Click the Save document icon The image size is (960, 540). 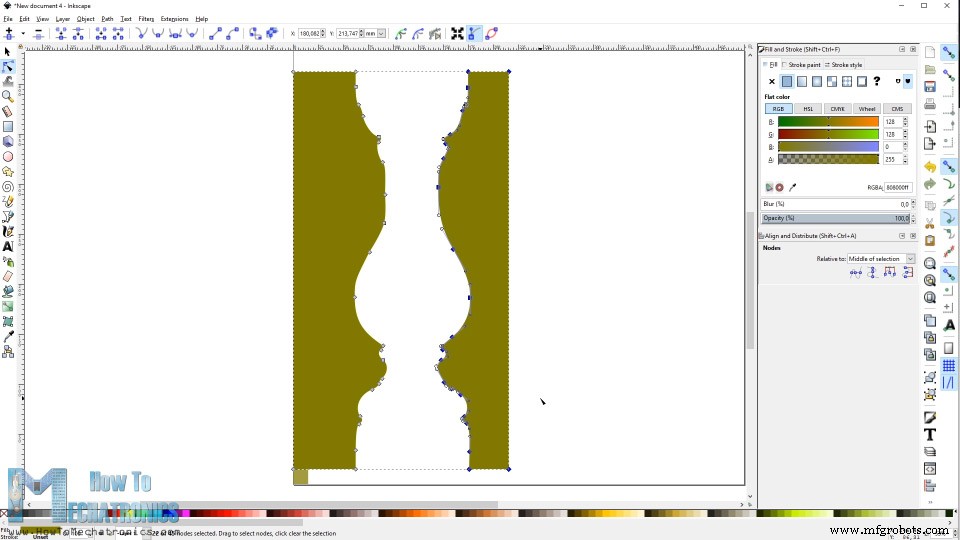(930, 87)
